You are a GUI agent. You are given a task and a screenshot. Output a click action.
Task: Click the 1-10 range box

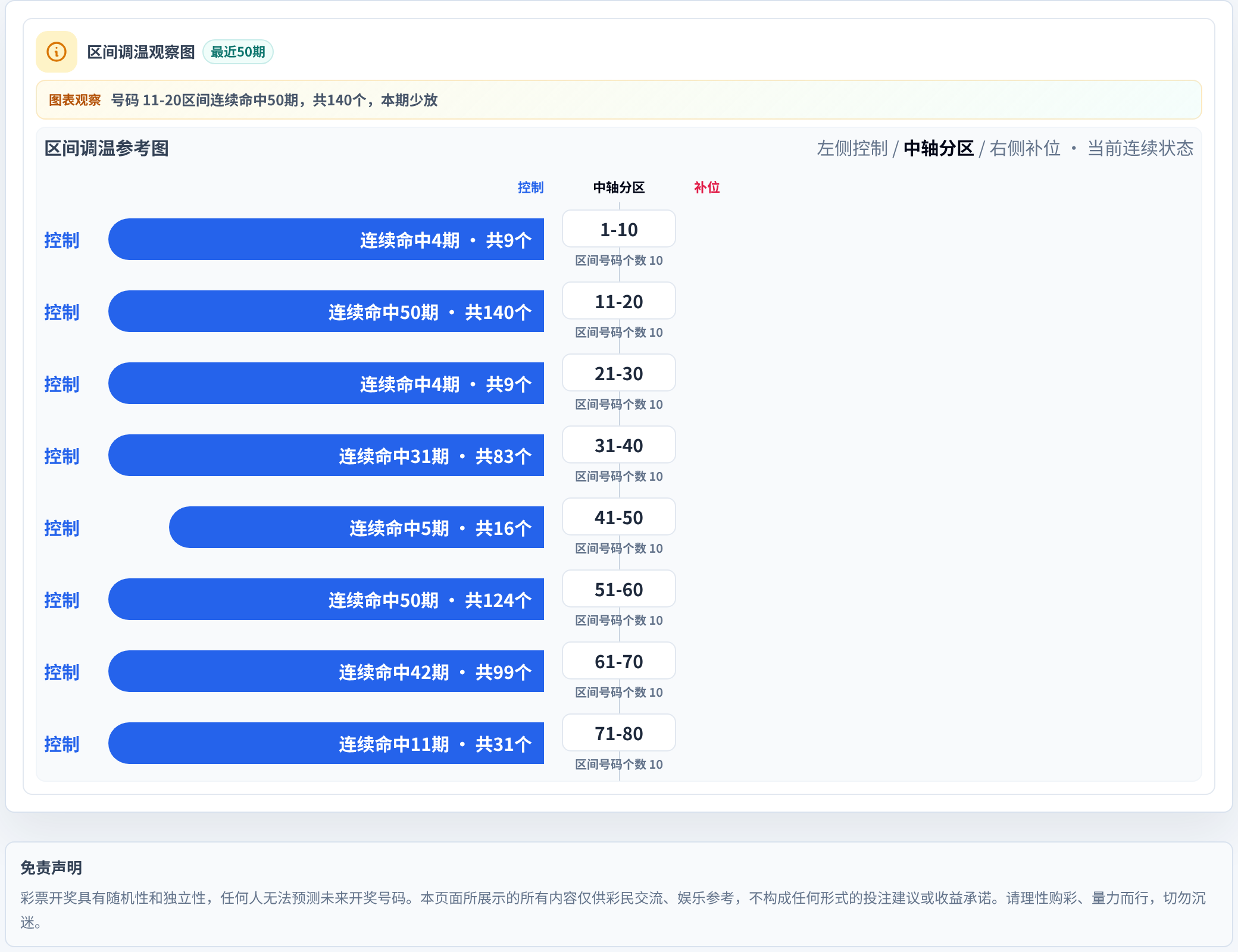[x=619, y=229]
